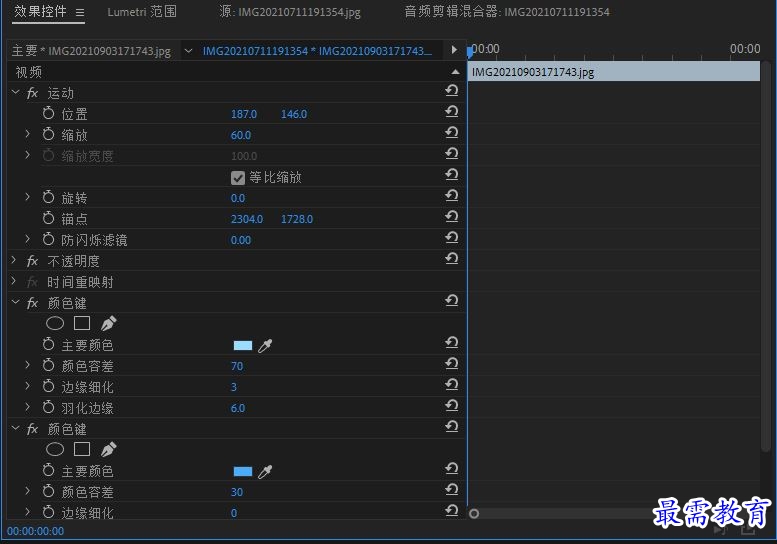Reset the 旋转 parameter
The image size is (777, 544).
(451, 196)
